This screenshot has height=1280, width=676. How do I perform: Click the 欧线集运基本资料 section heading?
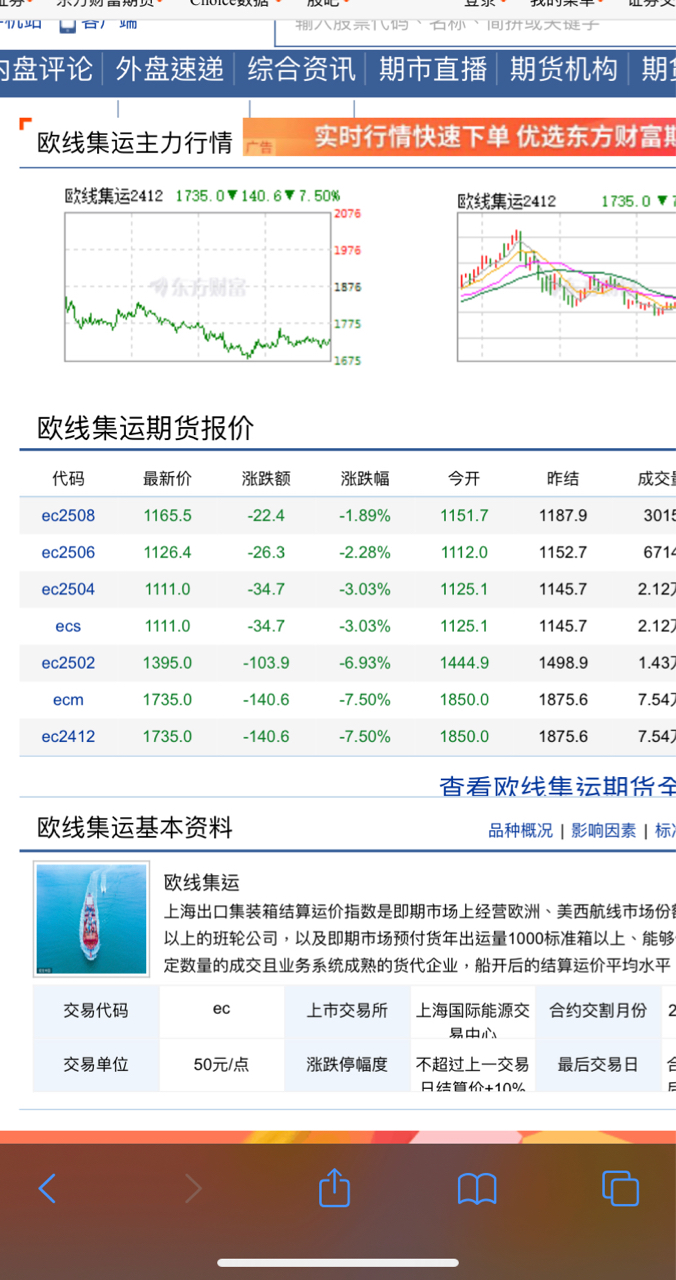point(135,828)
